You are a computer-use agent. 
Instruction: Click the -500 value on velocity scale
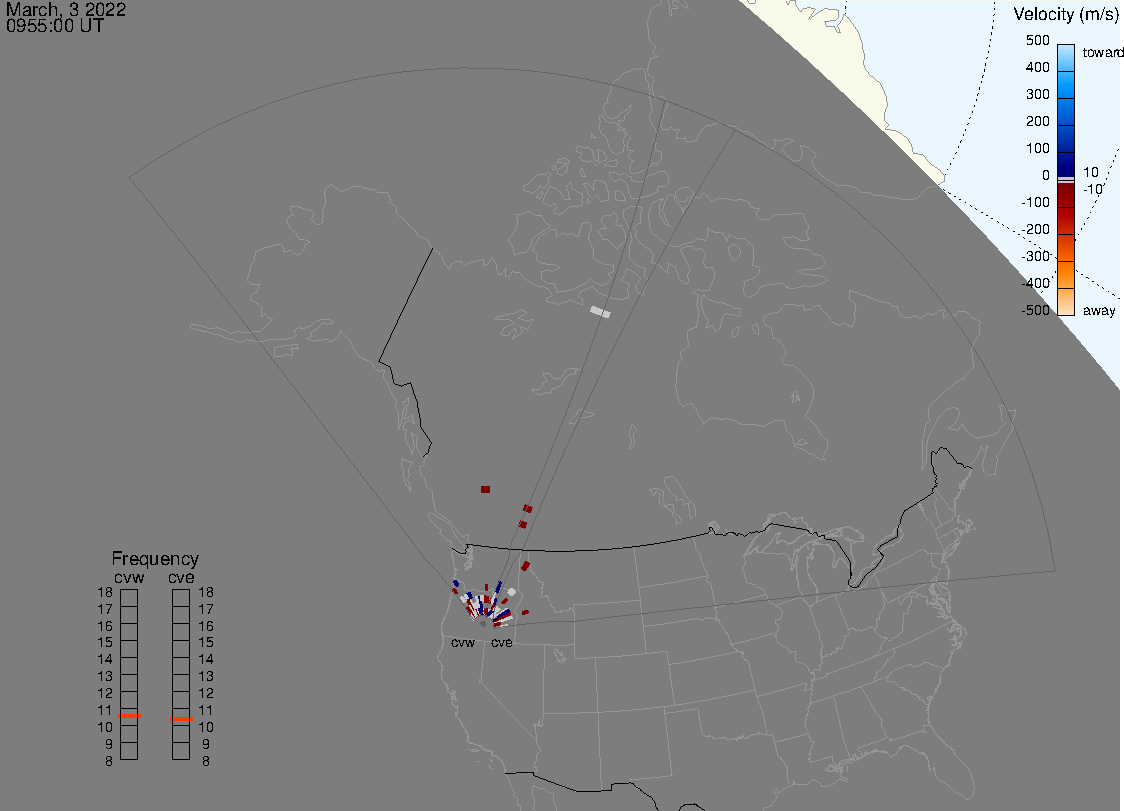click(1036, 310)
